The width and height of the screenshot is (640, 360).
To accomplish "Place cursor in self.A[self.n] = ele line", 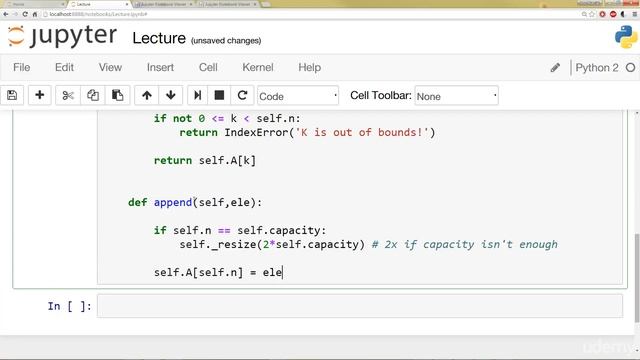I will [218, 273].
